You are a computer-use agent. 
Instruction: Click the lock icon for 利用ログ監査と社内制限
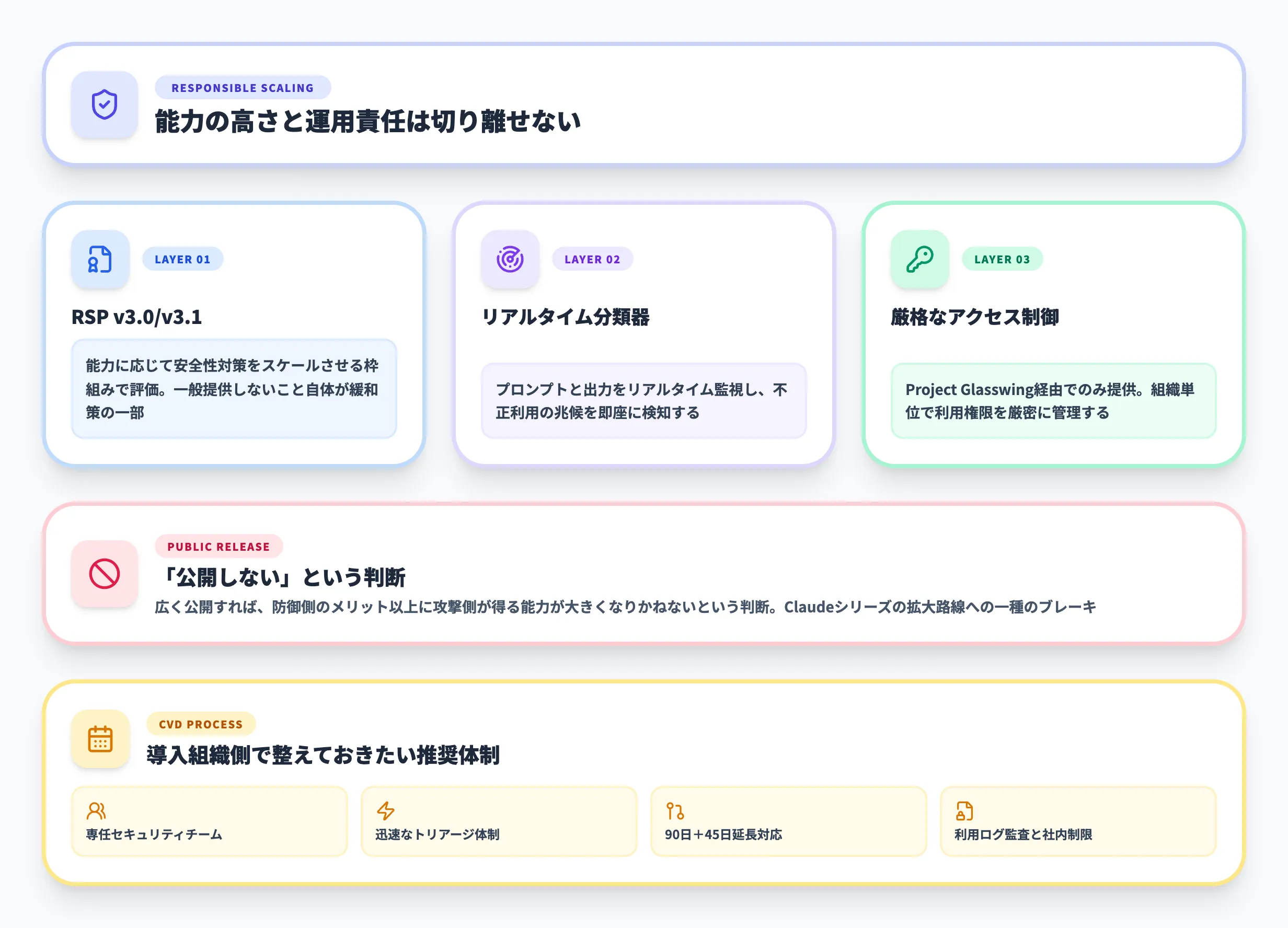pyautogui.click(x=964, y=811)
